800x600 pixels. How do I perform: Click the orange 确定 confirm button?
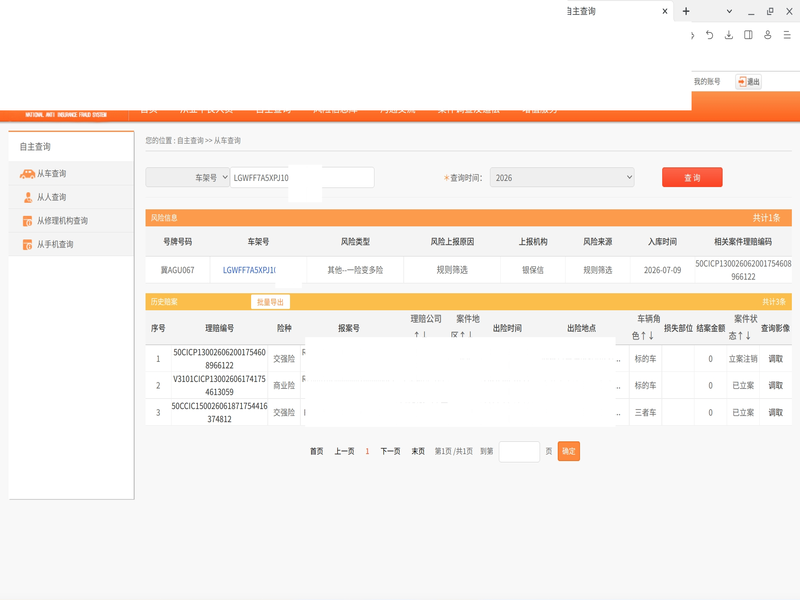(568, 451)
